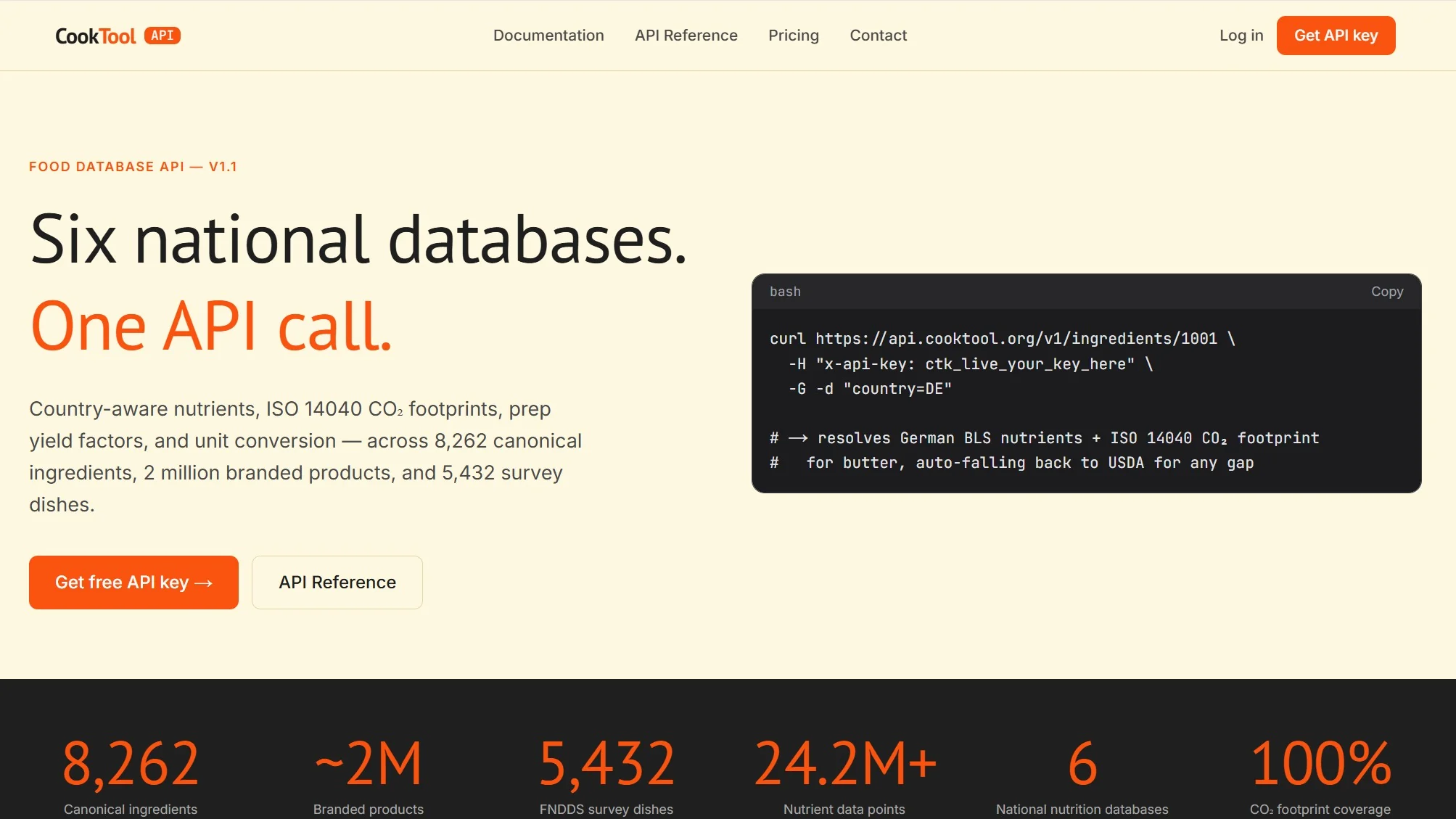Click the orange API badge beside logo

(163, 36)
